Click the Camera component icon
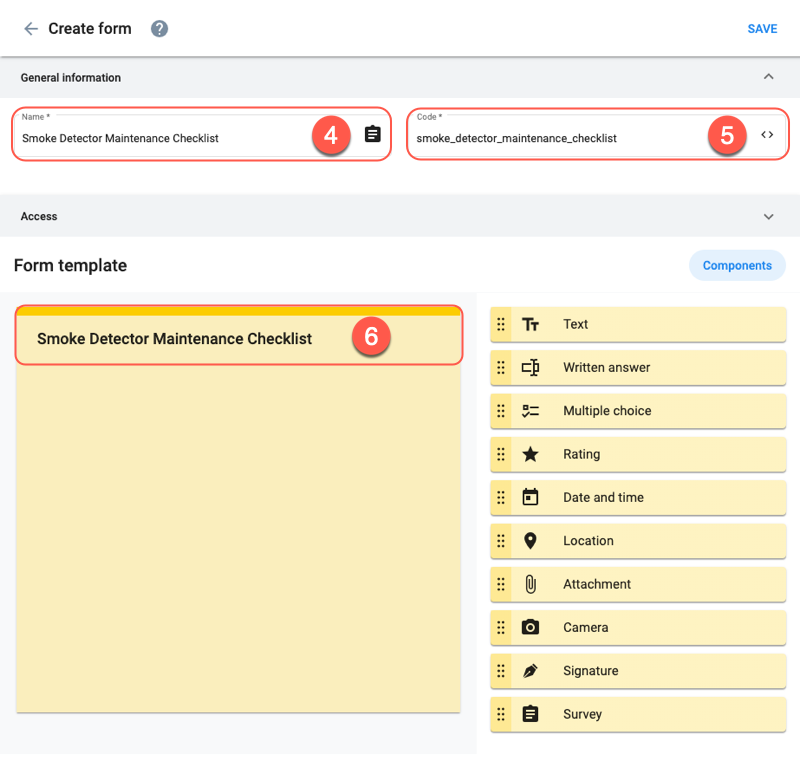This screenshot has width=800, height=768. 530,627
